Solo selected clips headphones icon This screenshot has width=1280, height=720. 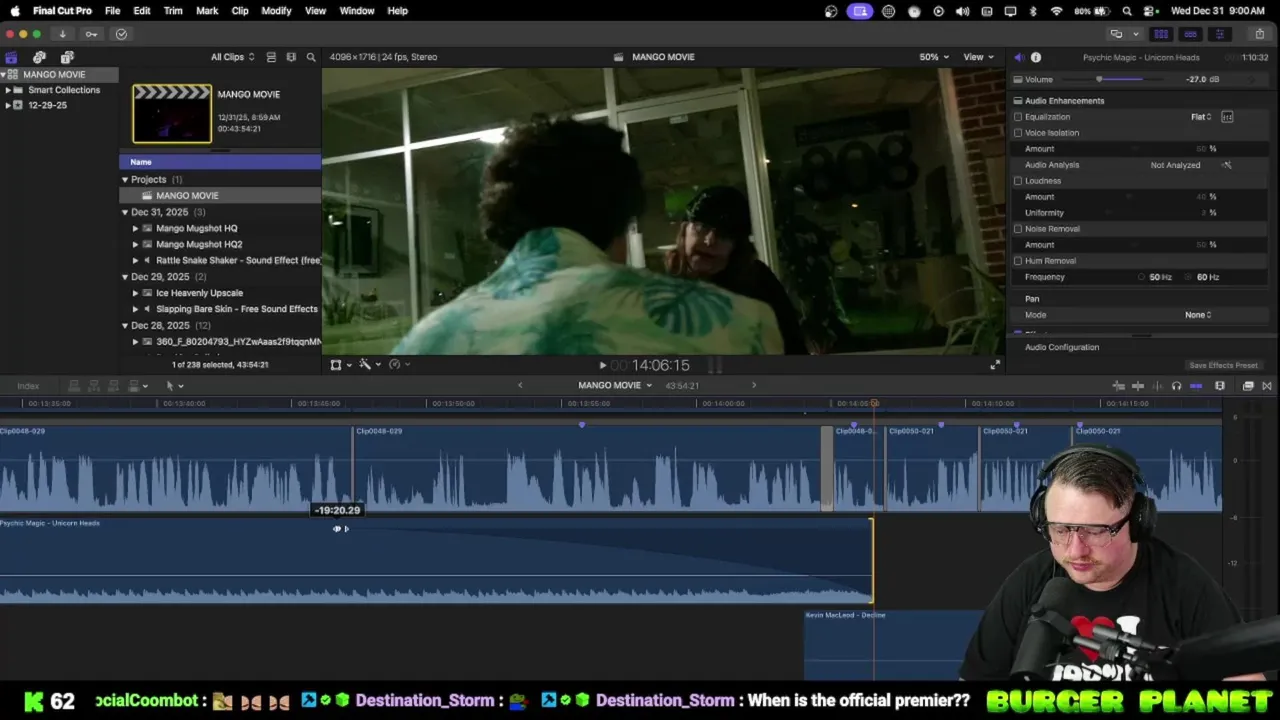point(1176,386)
